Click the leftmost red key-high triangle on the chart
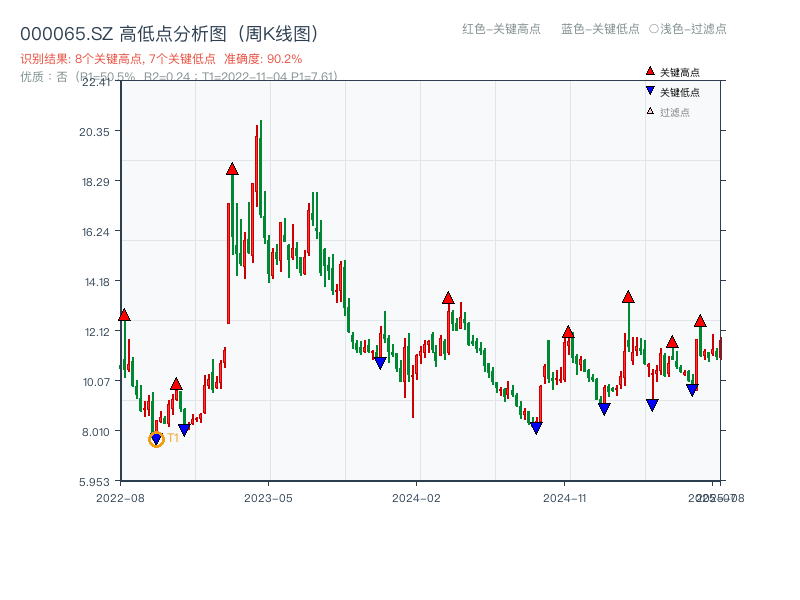This screenshot has width=800, height=600. coord(124,314)
